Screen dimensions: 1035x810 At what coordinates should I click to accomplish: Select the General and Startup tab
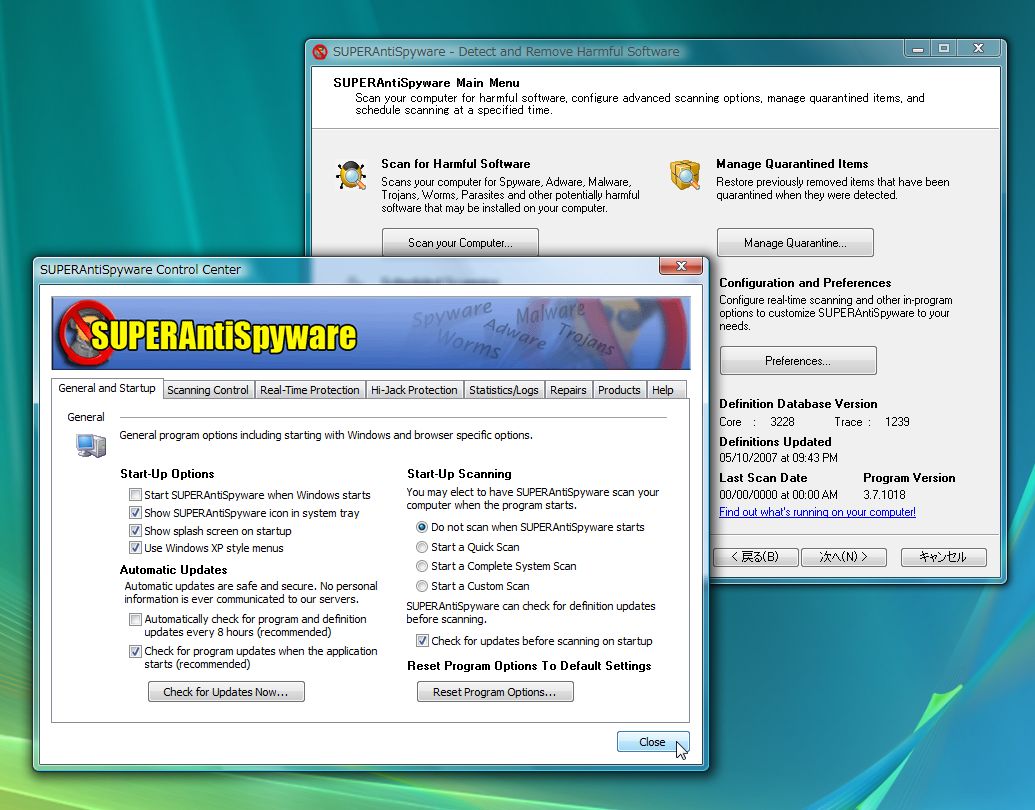pyautogui.click(x=107, y=388)
